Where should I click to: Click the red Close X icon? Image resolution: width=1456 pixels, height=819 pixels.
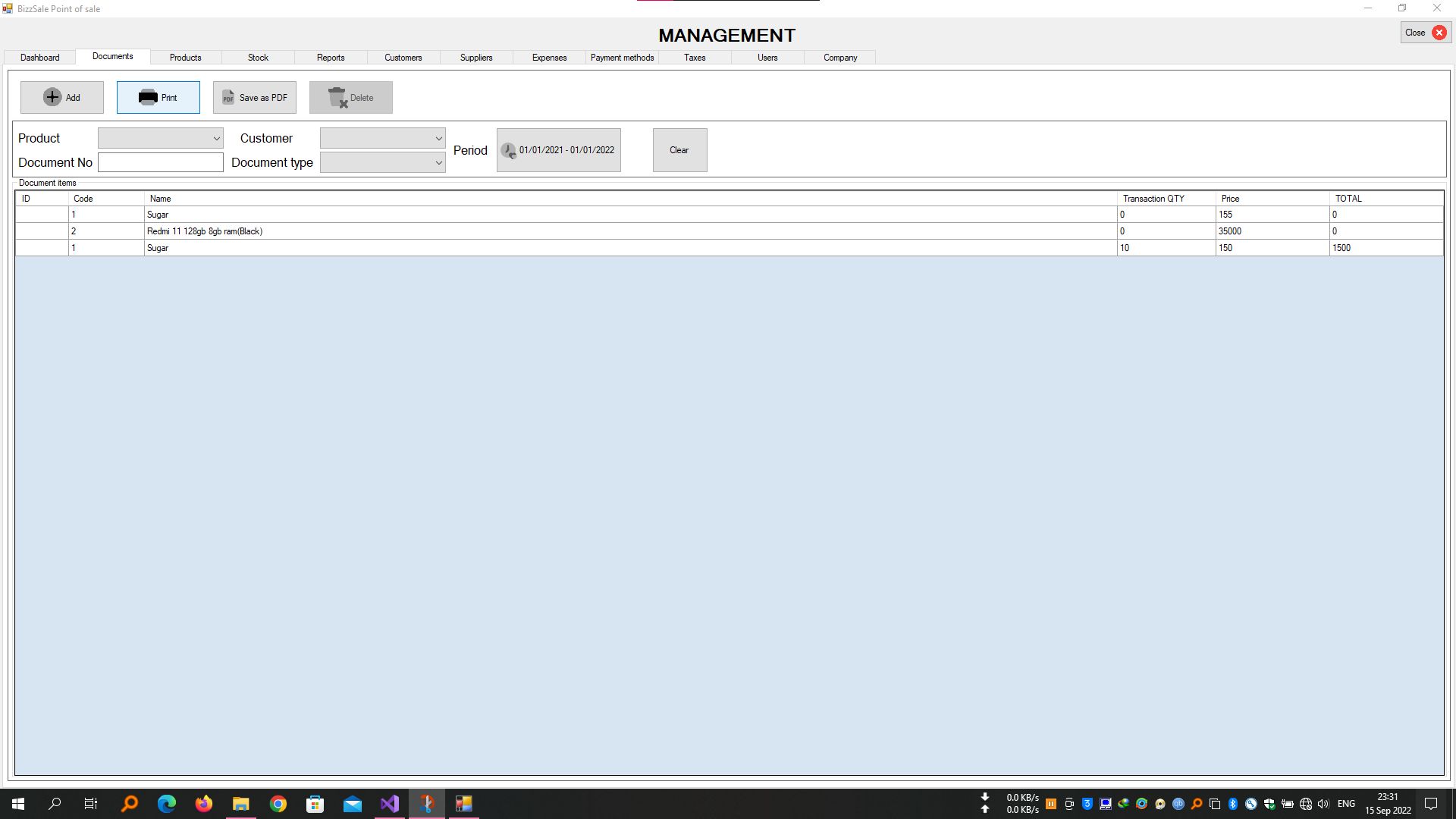click(x=1439, y=33)
